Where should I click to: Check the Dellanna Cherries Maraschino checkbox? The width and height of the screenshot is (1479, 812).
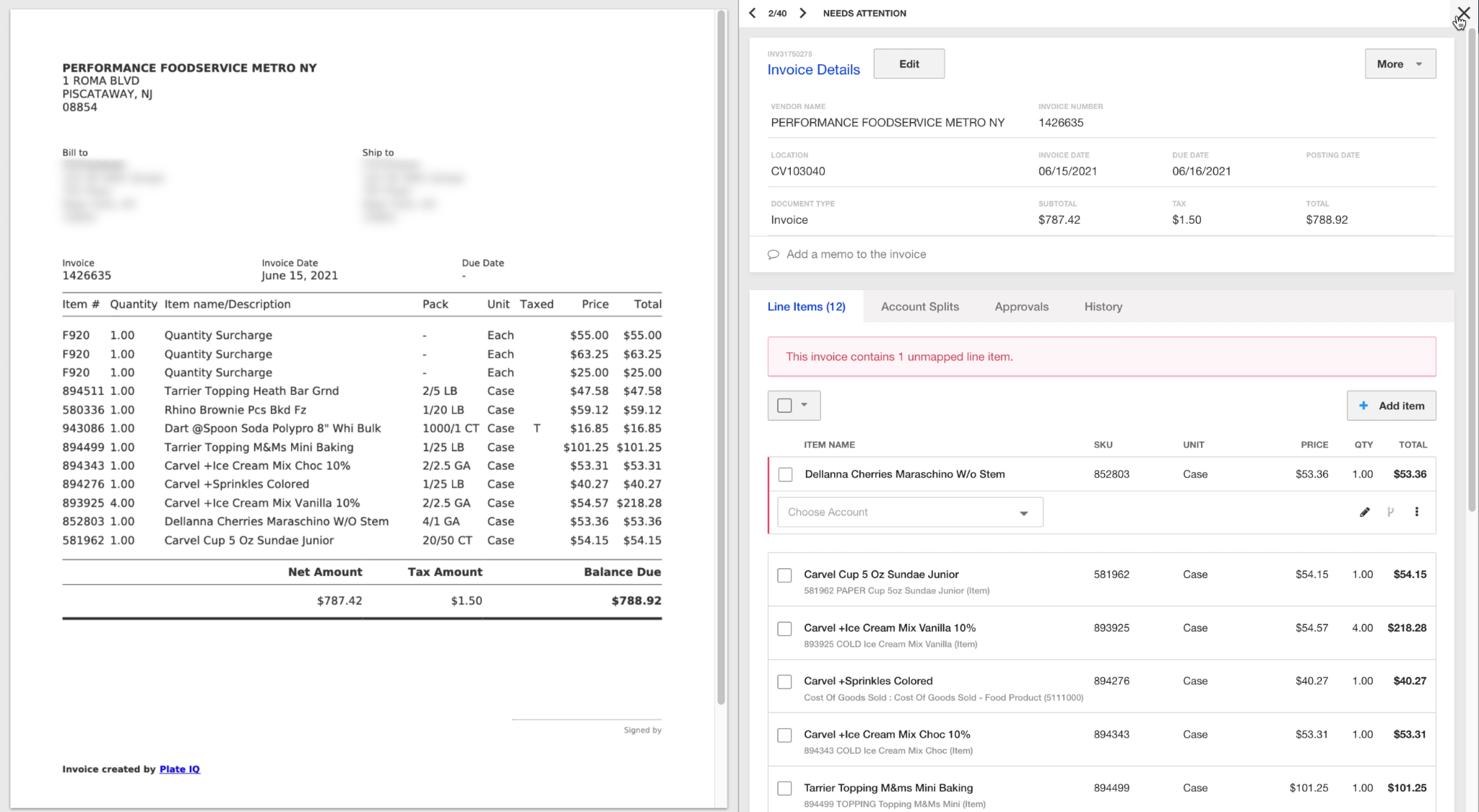tap(785, 474)
